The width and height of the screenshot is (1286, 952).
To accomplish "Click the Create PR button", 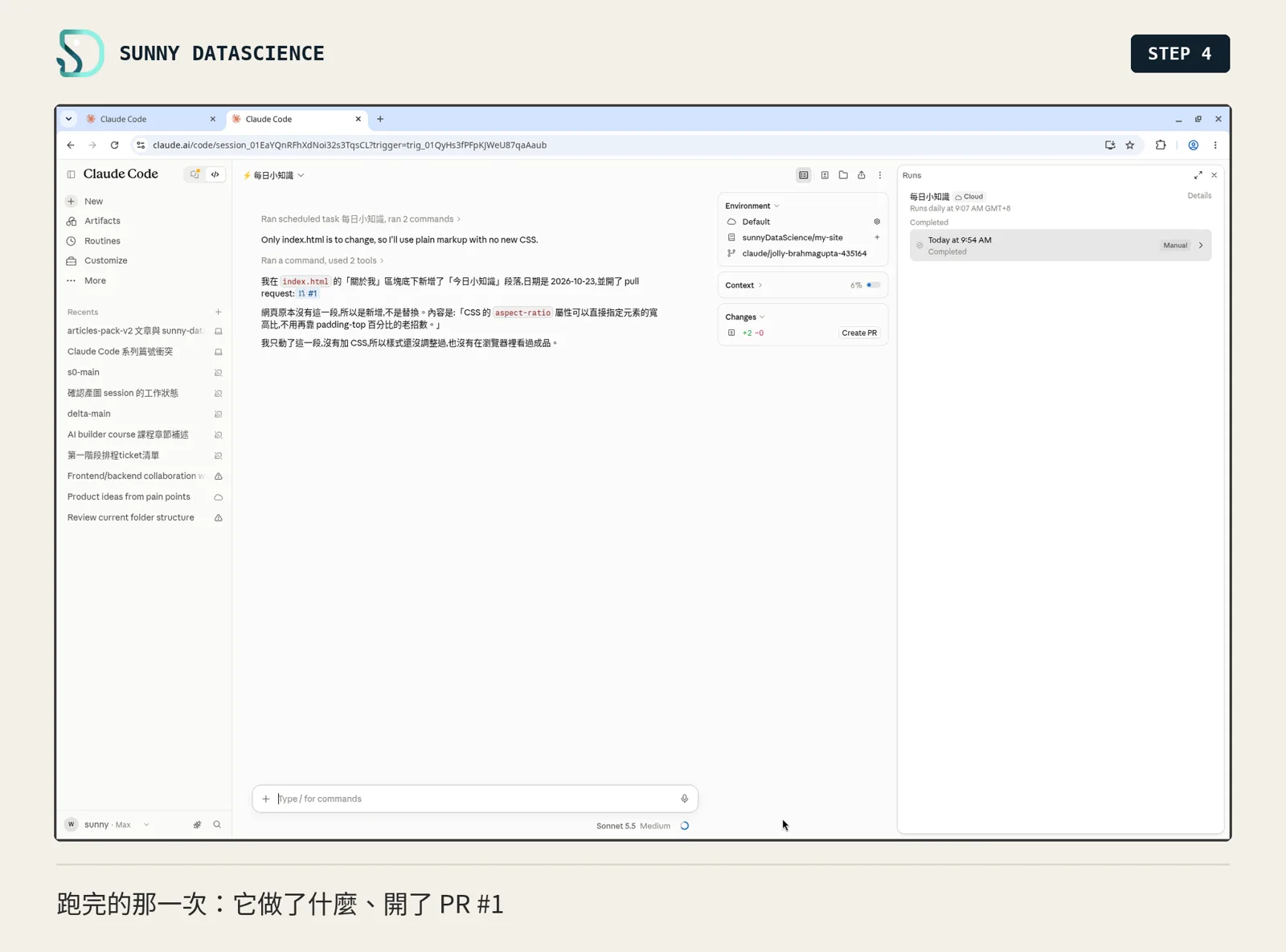I will pos(859,333).
